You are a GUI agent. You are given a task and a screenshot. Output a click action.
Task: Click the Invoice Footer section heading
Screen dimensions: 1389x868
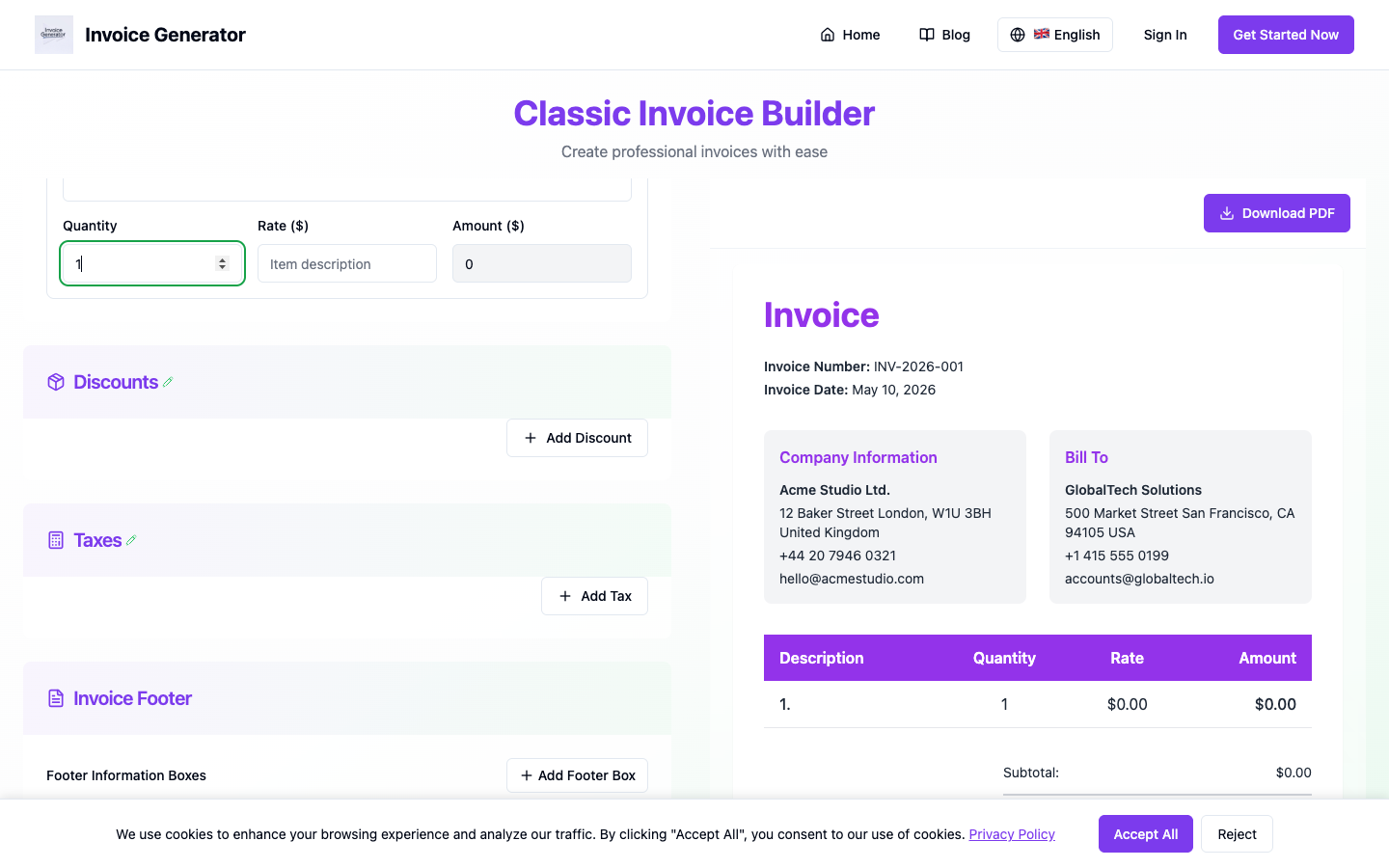(x=132, y=698)
